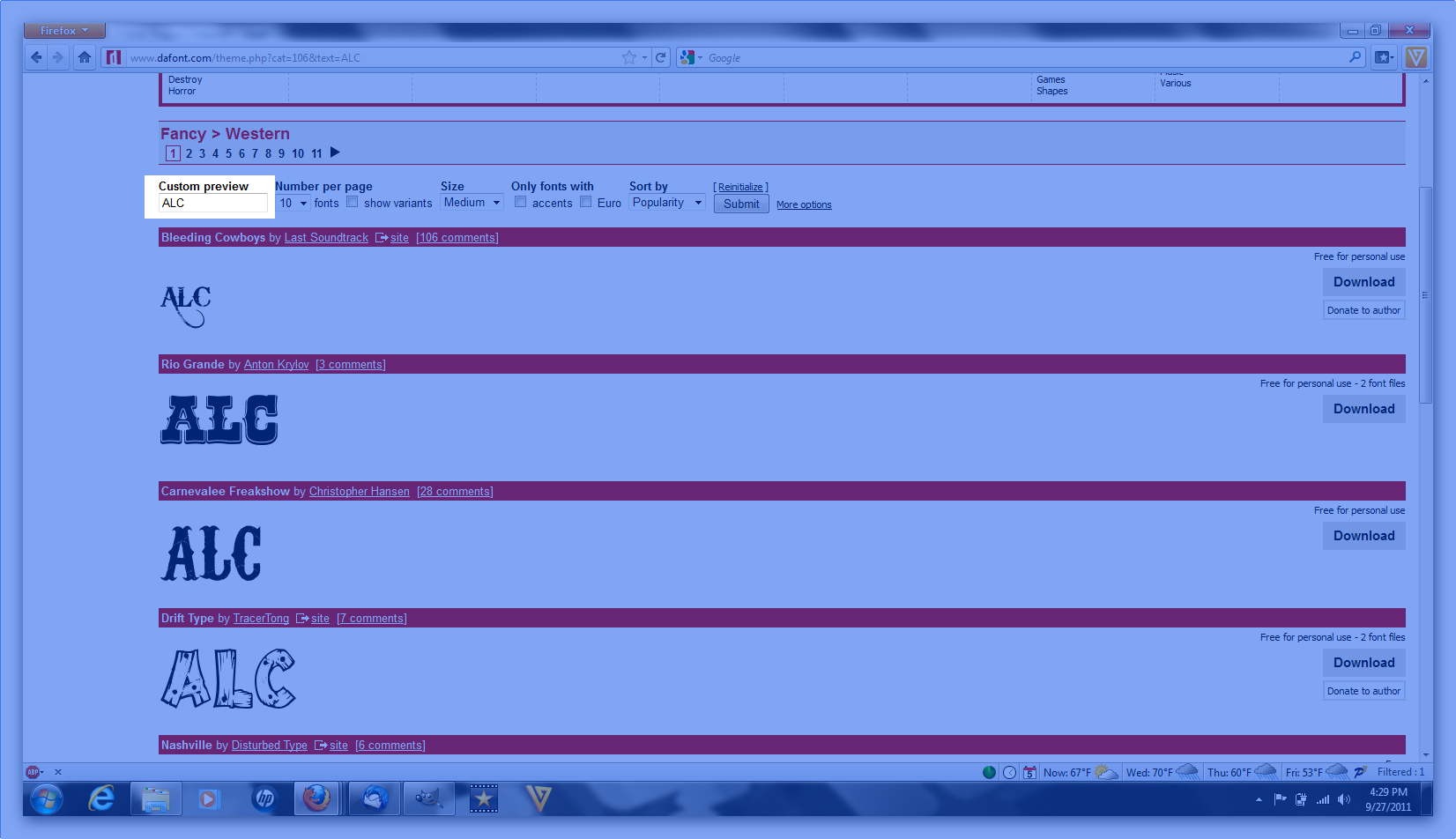Click the Reinitialize link
The image size is (1456, 839).
740,187
